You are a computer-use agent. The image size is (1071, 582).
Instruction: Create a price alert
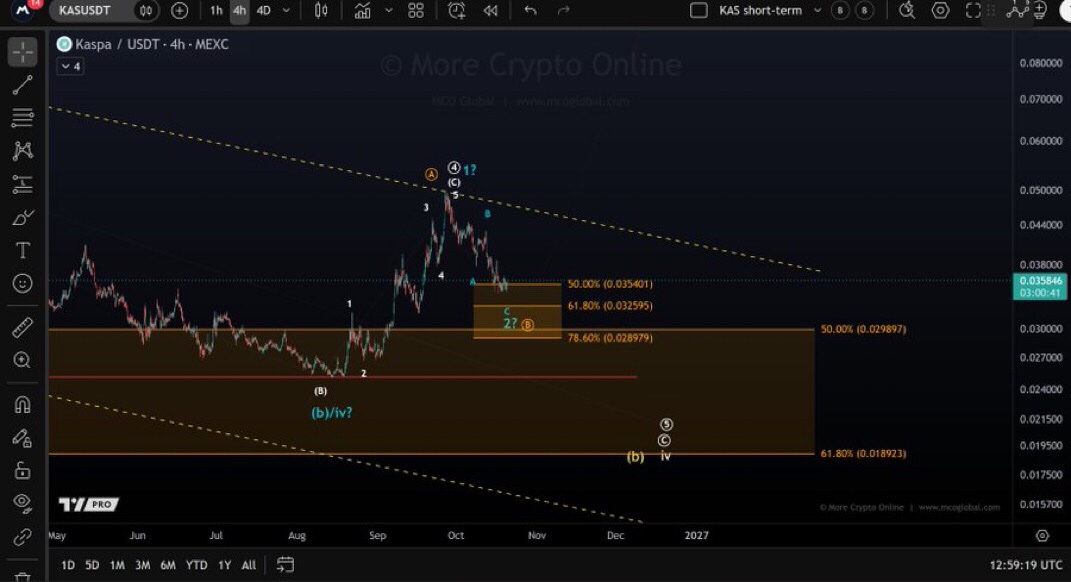(456, 10)
